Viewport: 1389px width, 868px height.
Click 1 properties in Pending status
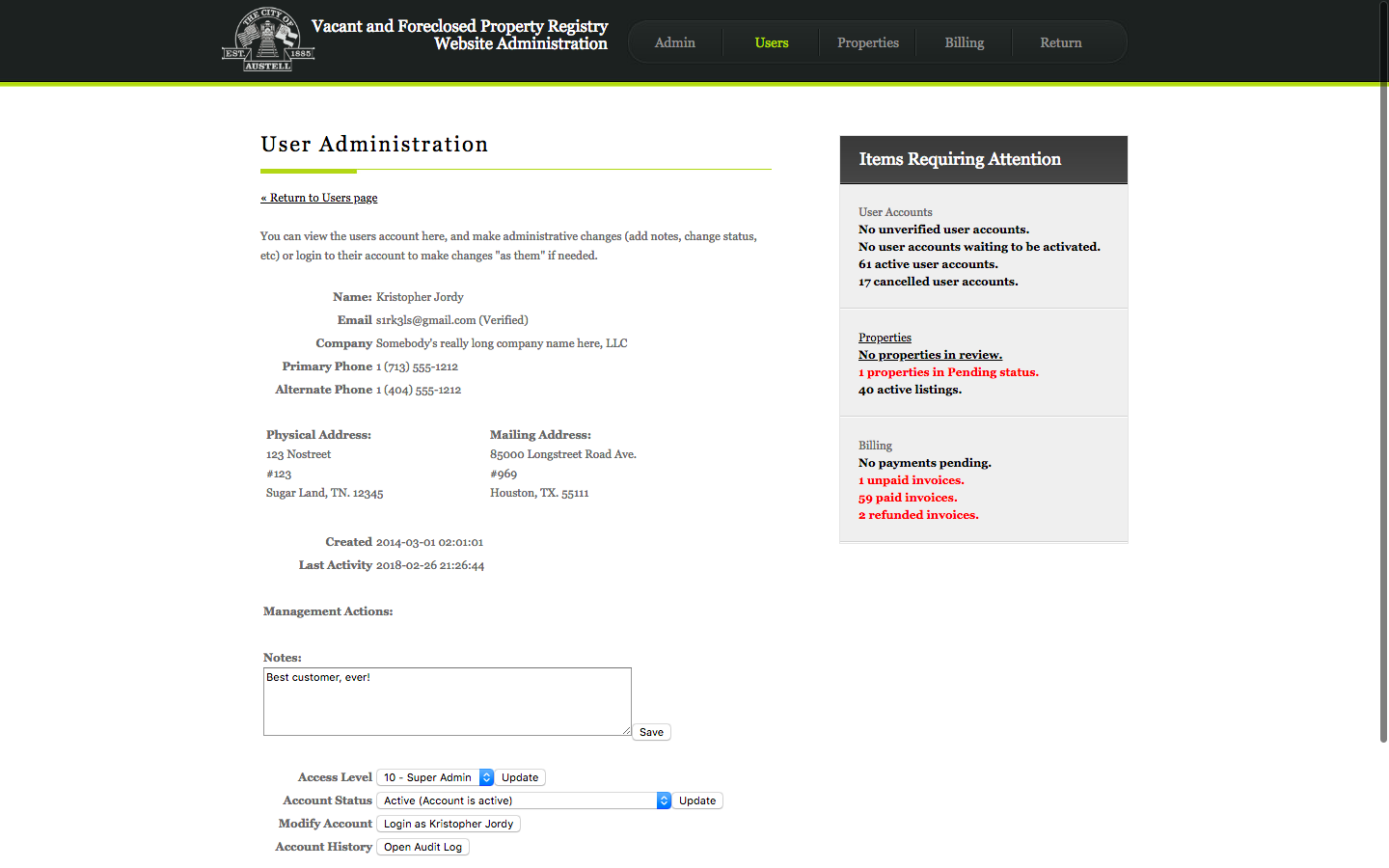coord(948,372)
